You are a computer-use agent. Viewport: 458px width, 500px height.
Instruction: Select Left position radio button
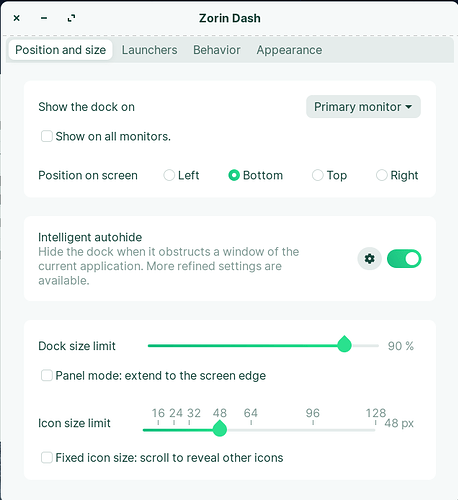tap(169, 175)
